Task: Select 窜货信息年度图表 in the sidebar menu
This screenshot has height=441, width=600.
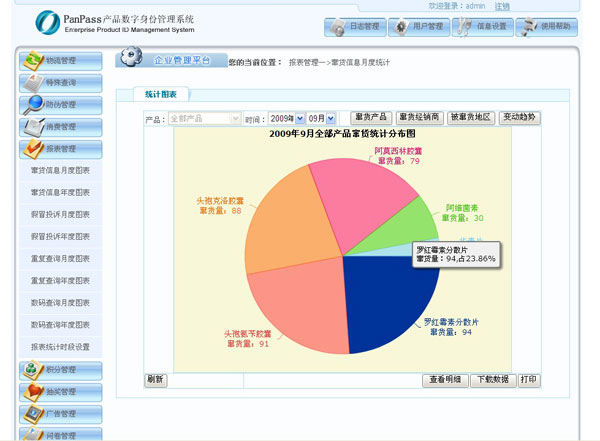Action: (60, 192)
